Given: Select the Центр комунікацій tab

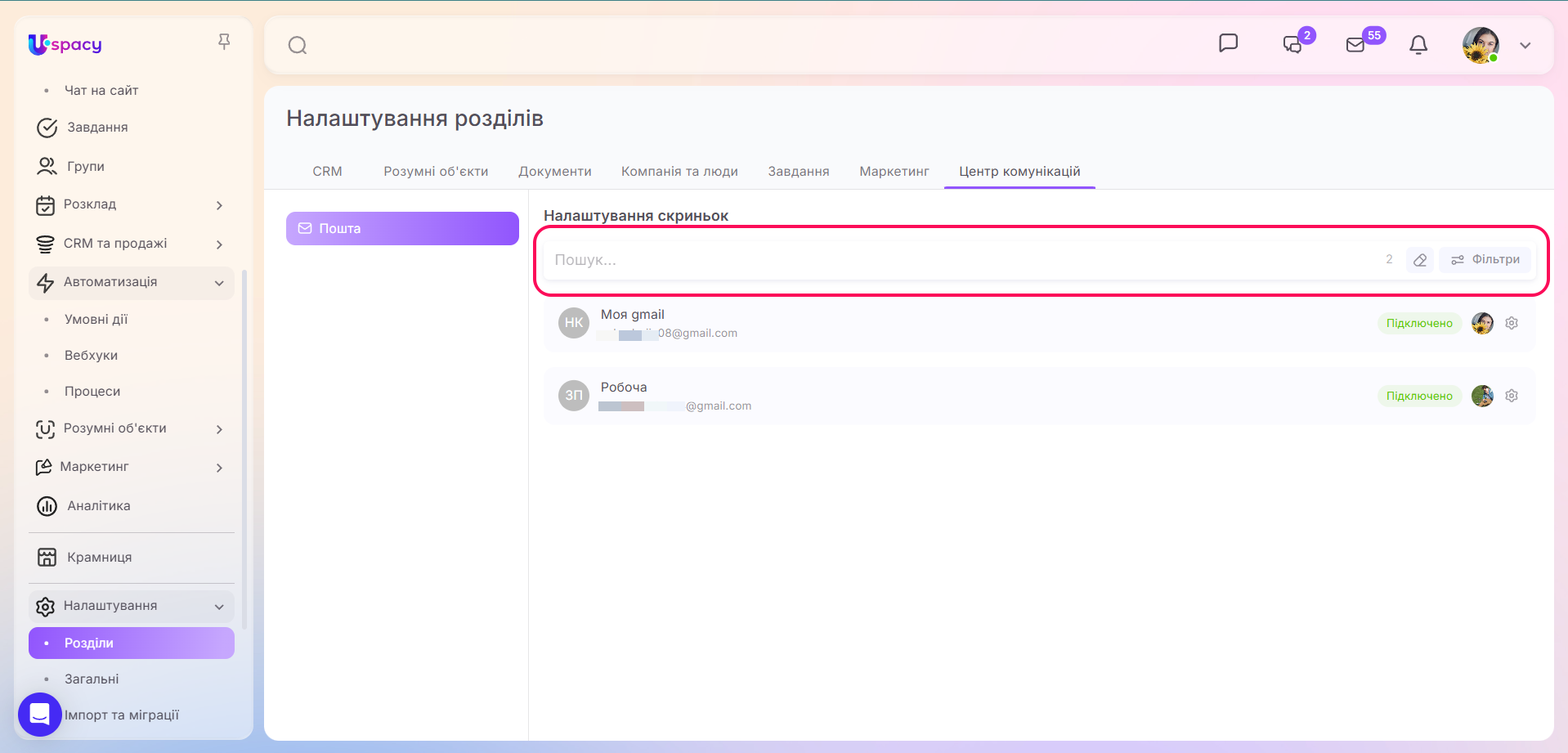Looking at the screenshot, I should click(x=1019, y=171).
